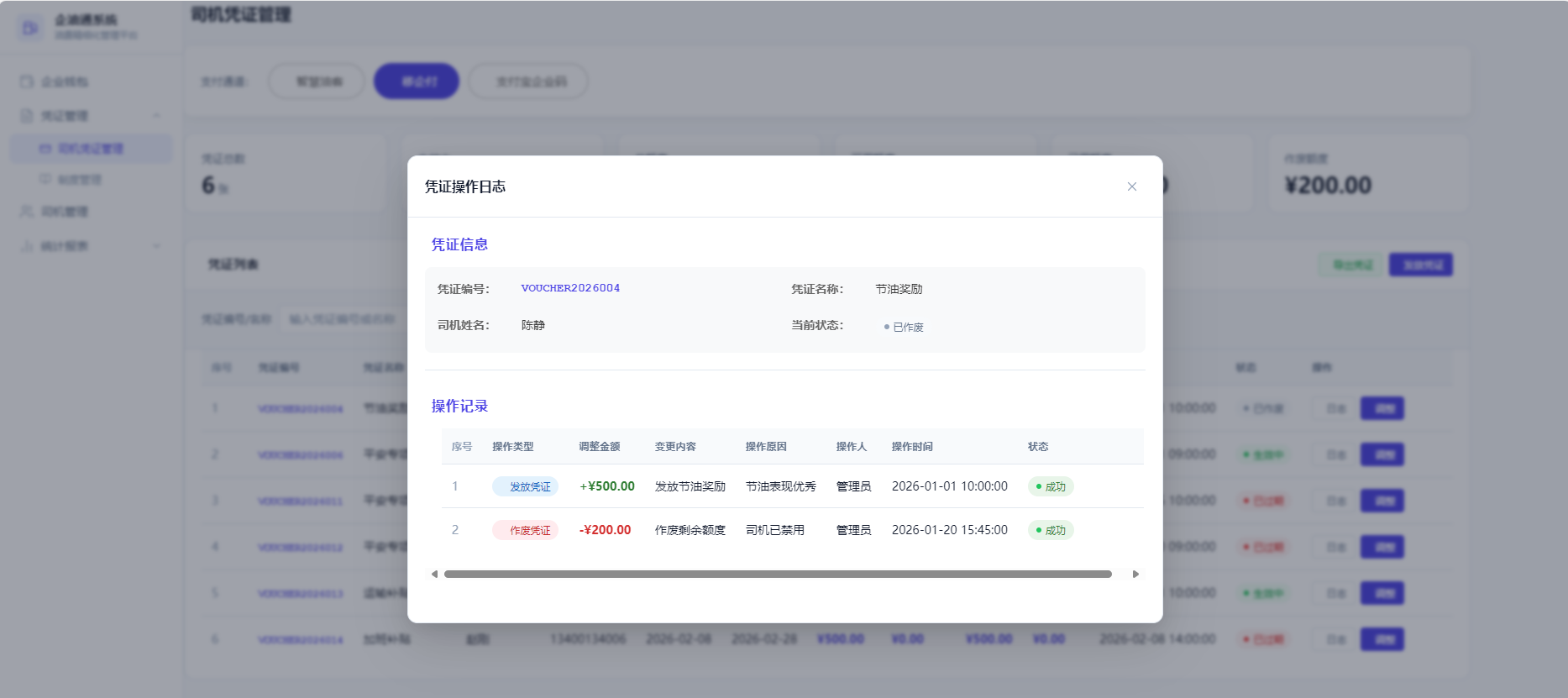1568x698 pixels.
Task: Click the 操作类型 column header
Action: [513, 447]
